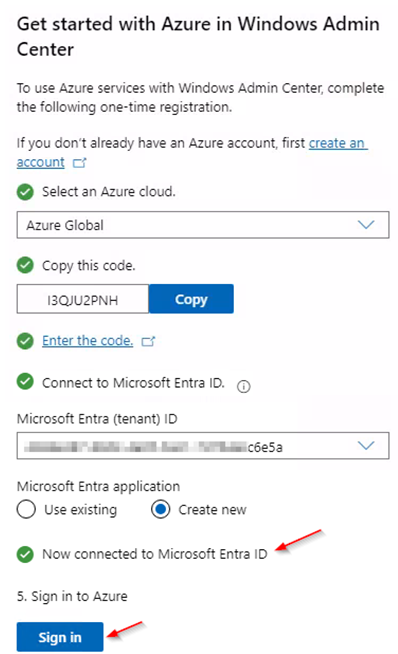Click external link icon after create an account
The image size is (398, 654).
79,163
